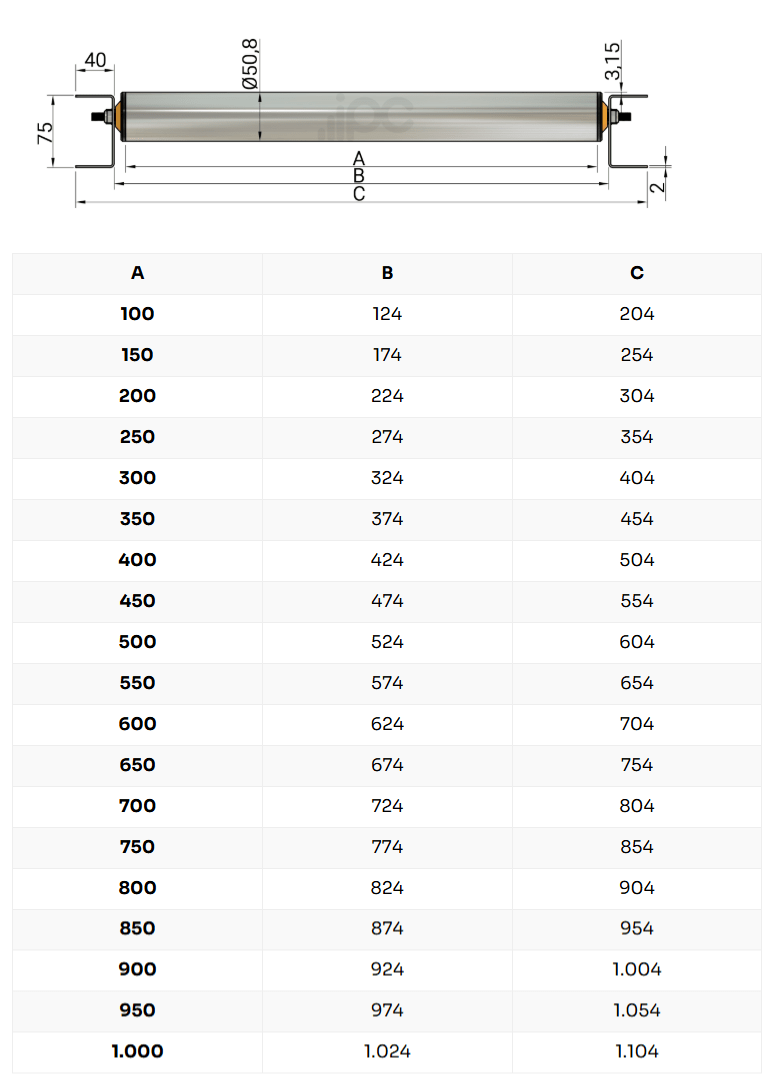The height and width of the screenshot is (1088, 780).
Task: Click the C dimension line label
Action: tap(359, 194)
